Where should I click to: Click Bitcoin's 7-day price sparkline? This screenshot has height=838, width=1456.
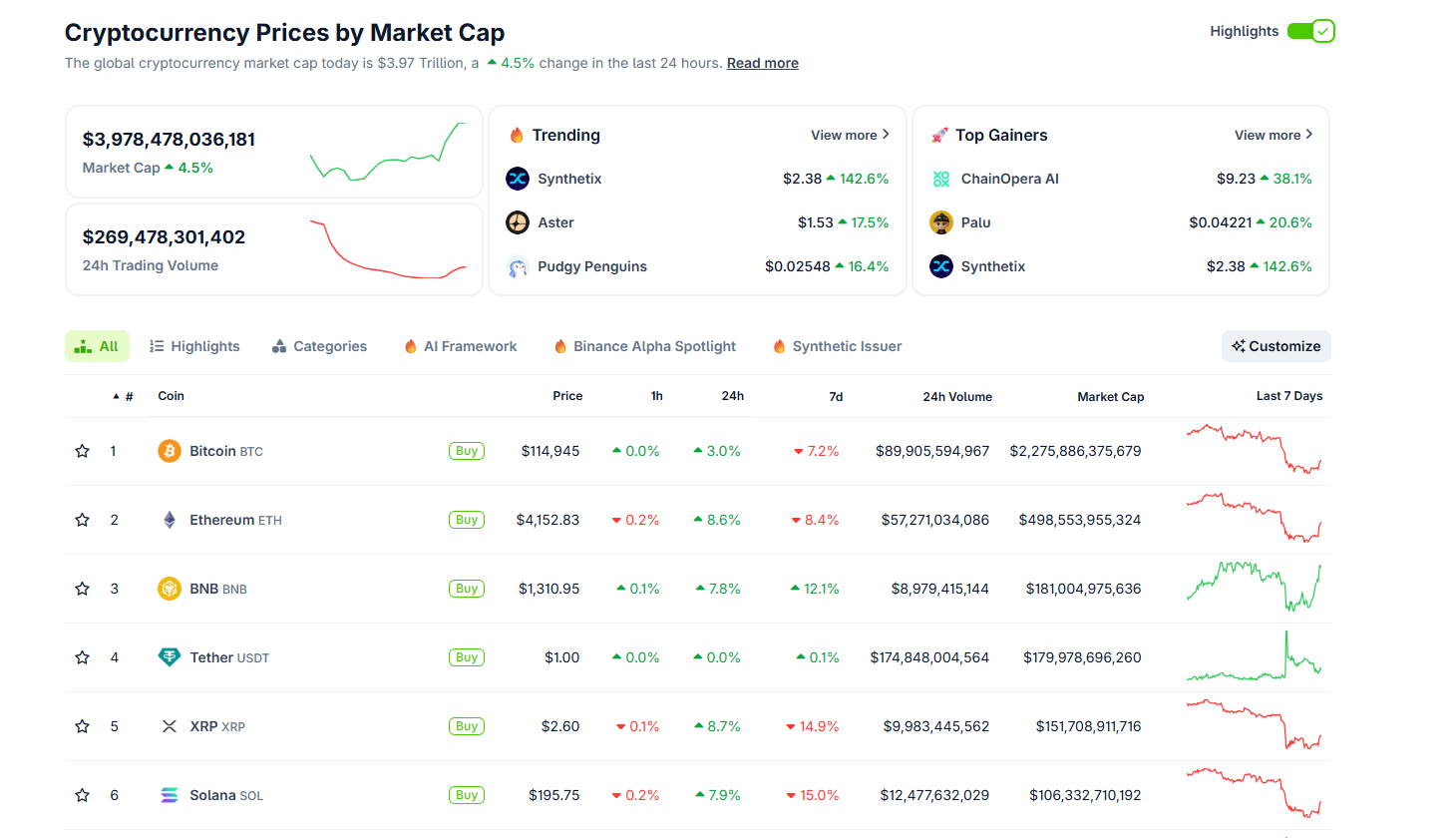tap(1254, 450)
